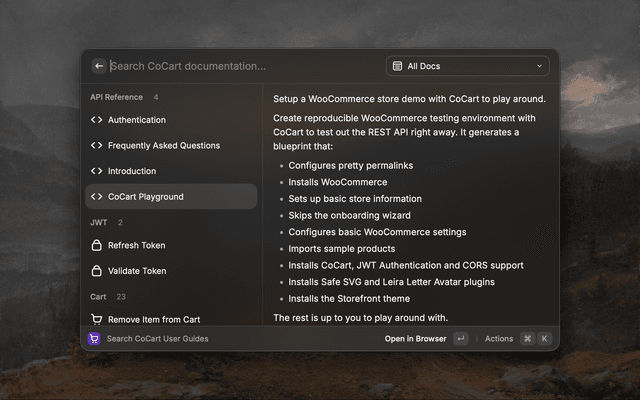
Task: Click 'Imports sample products' bullet text
Action: [x=342, y=249]
